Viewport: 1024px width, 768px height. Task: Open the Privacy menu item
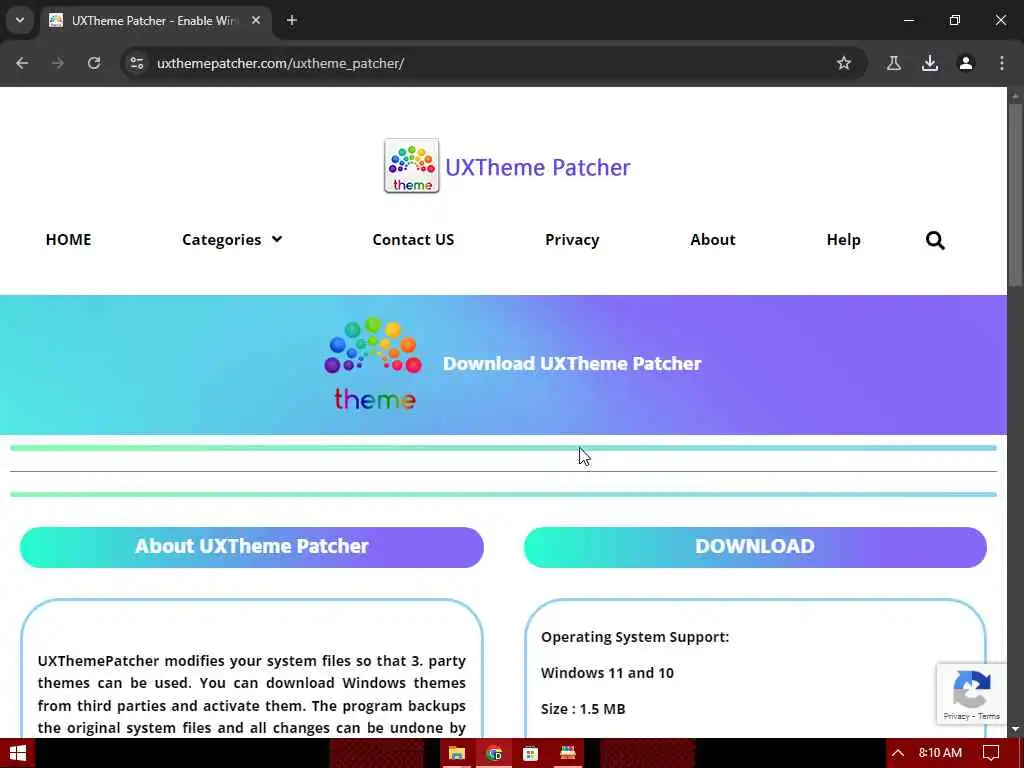572,240
